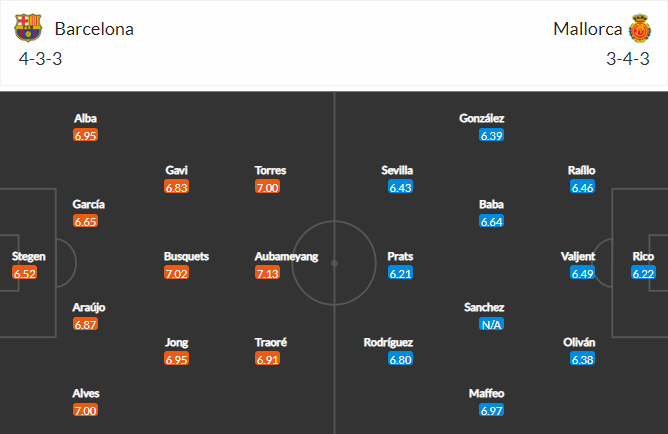This screenshot has width=668, height=434.
Task: Select player Alba on the pitch
Action: pos(86,118)
